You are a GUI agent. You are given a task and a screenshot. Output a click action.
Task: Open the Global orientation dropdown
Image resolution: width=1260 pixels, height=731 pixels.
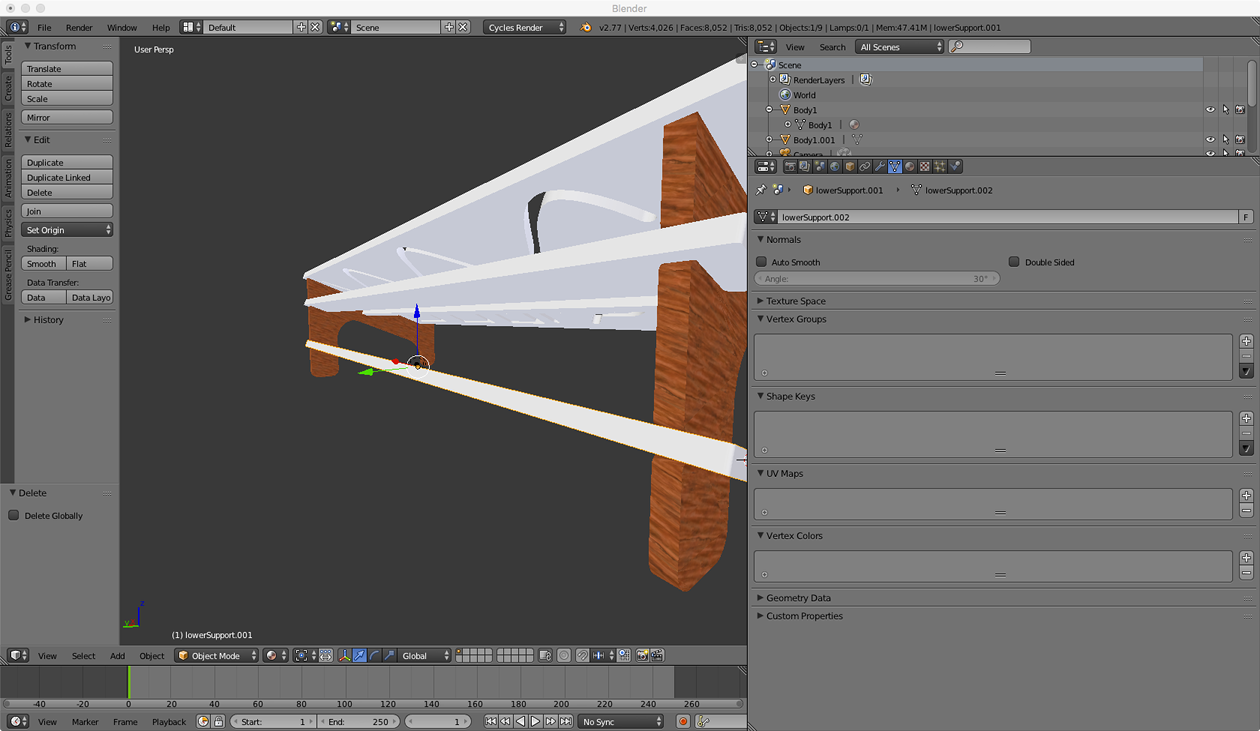pos(425,656)
